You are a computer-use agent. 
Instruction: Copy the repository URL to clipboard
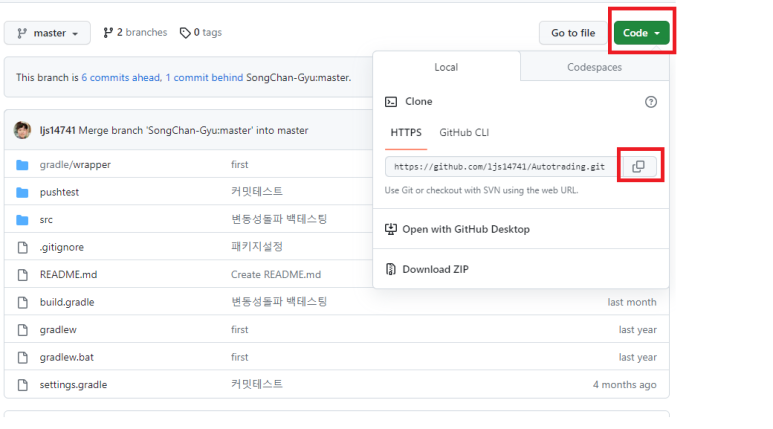(x=638, y=167)
